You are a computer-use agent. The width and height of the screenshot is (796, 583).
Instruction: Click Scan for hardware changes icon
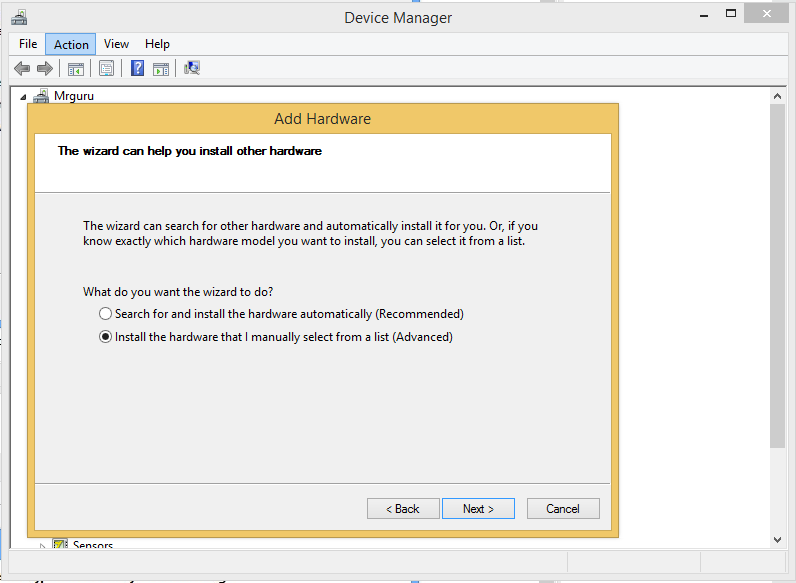coord(192,68)
